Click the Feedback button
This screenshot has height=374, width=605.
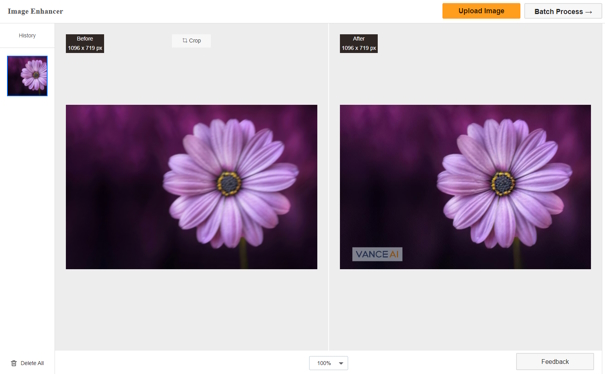555,362
